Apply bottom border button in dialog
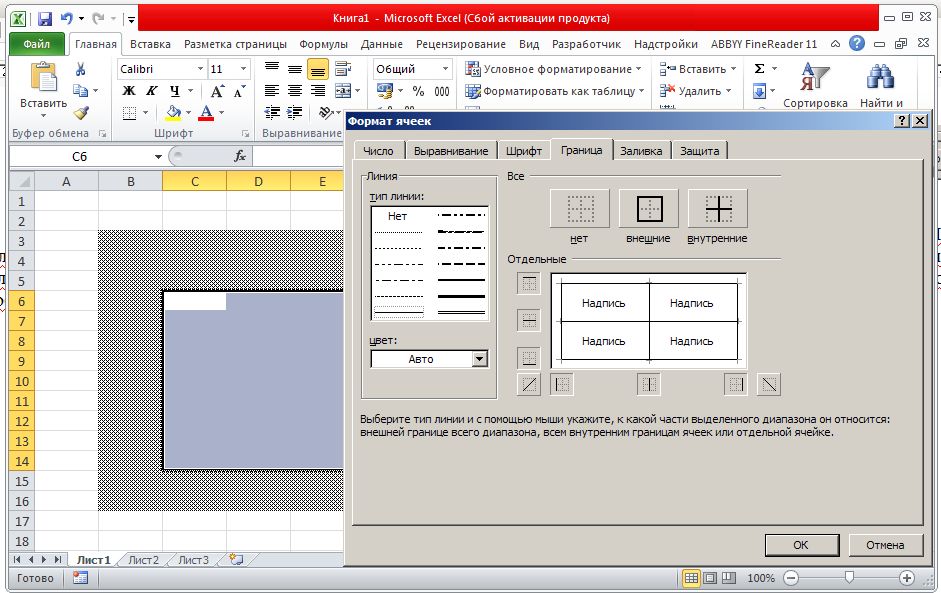The width and height of the screenshot is (941, 593). point(529,358)
